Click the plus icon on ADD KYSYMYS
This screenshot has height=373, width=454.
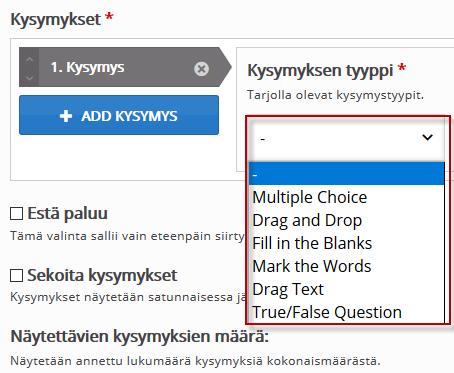(66, 116)
